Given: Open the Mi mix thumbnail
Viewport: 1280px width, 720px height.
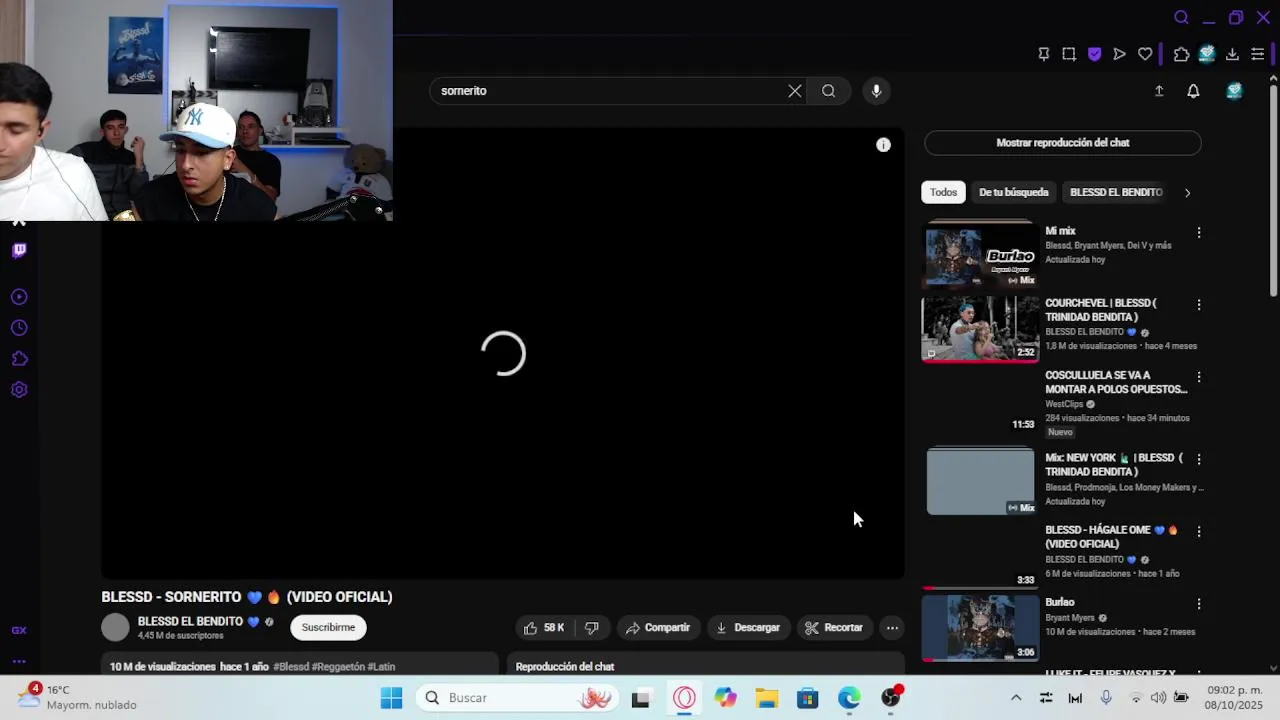Looking at the screenshot, I should pyautogui.click(x=980, y=255).
